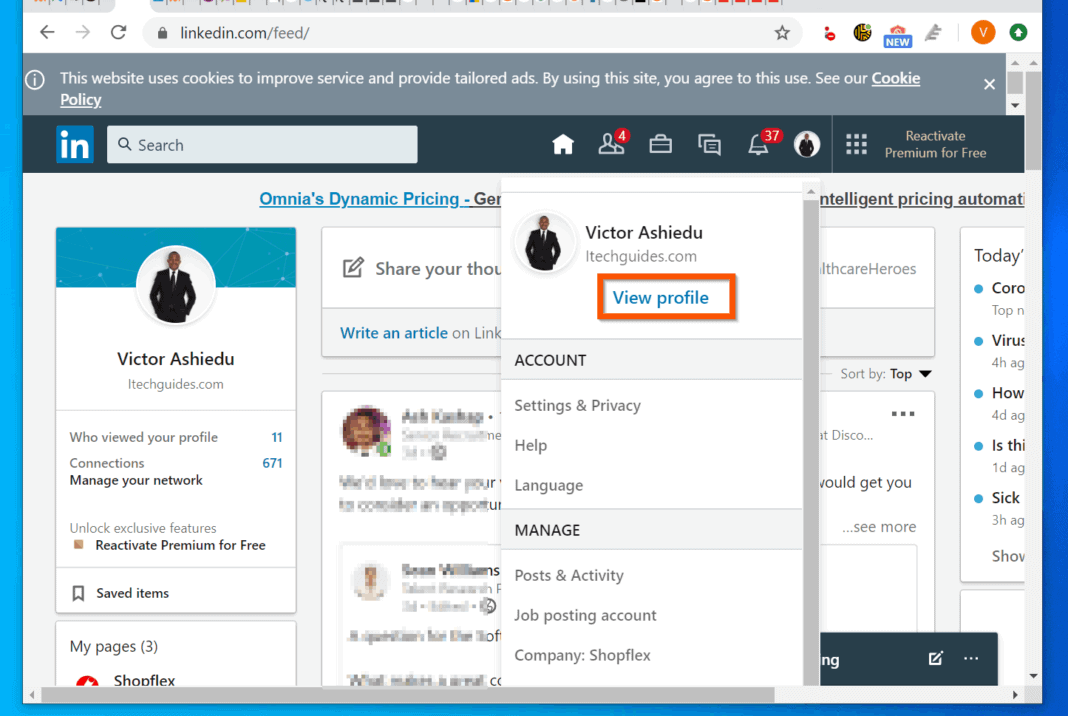Open Saved items
Image resolution: width=1068 pixels, height=716 pixels.
coord(132,593)
